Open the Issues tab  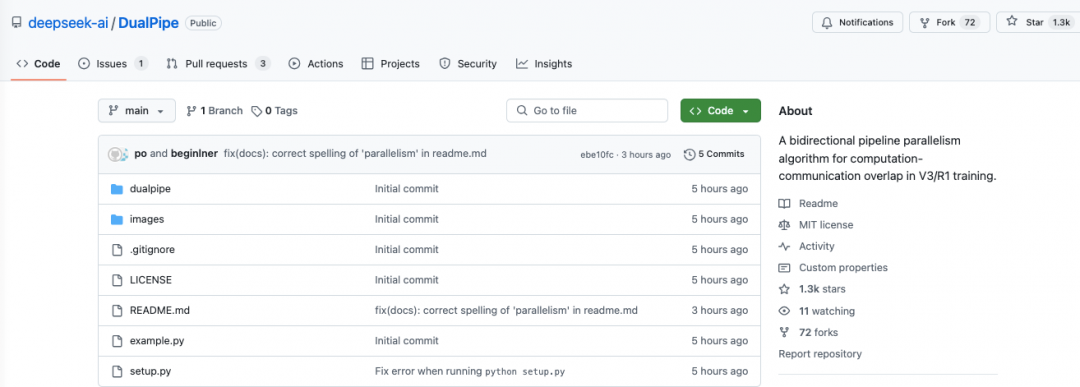point(113,63)
